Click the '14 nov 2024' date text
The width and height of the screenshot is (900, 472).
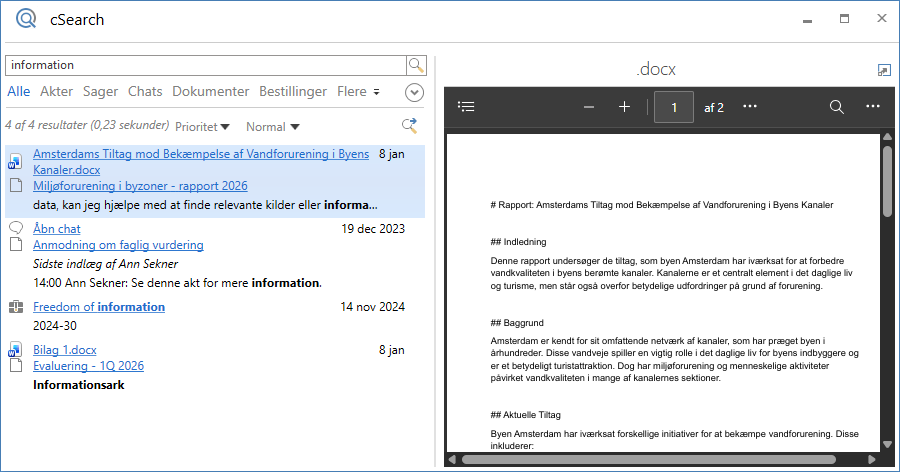click(x=373, y=307)
